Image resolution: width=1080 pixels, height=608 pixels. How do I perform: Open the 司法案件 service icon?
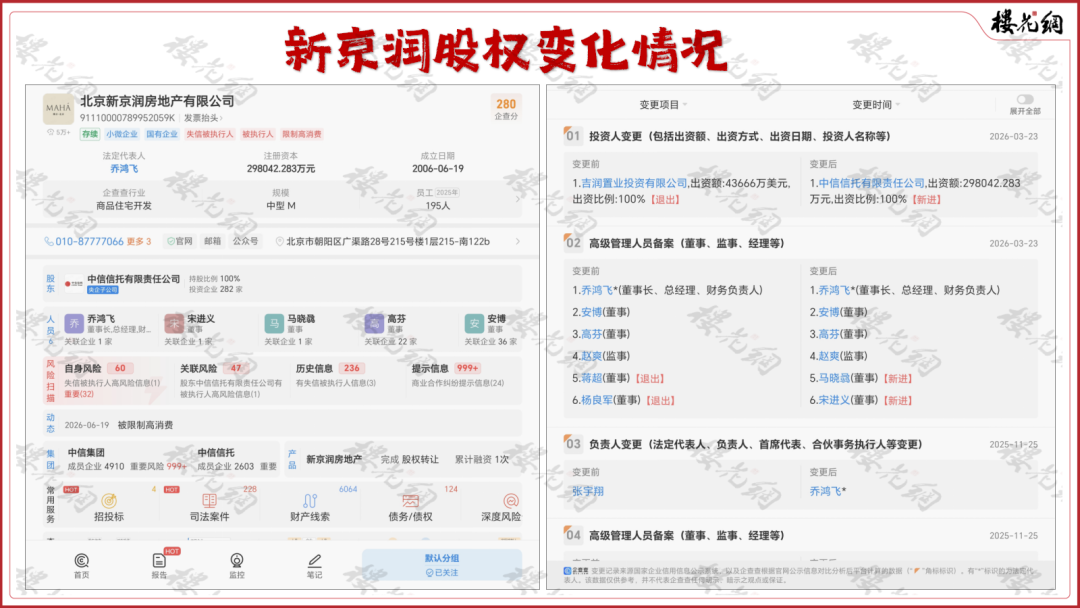pyautogui.click(x=209, y=507)
